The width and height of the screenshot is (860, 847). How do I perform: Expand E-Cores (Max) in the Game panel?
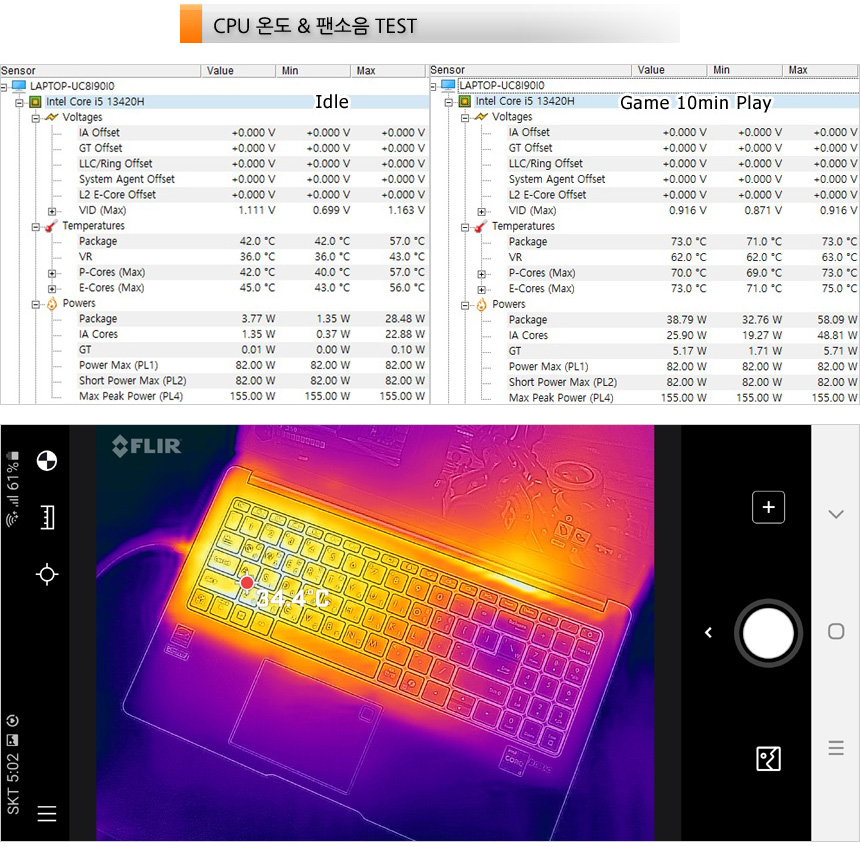pos(482,289)
